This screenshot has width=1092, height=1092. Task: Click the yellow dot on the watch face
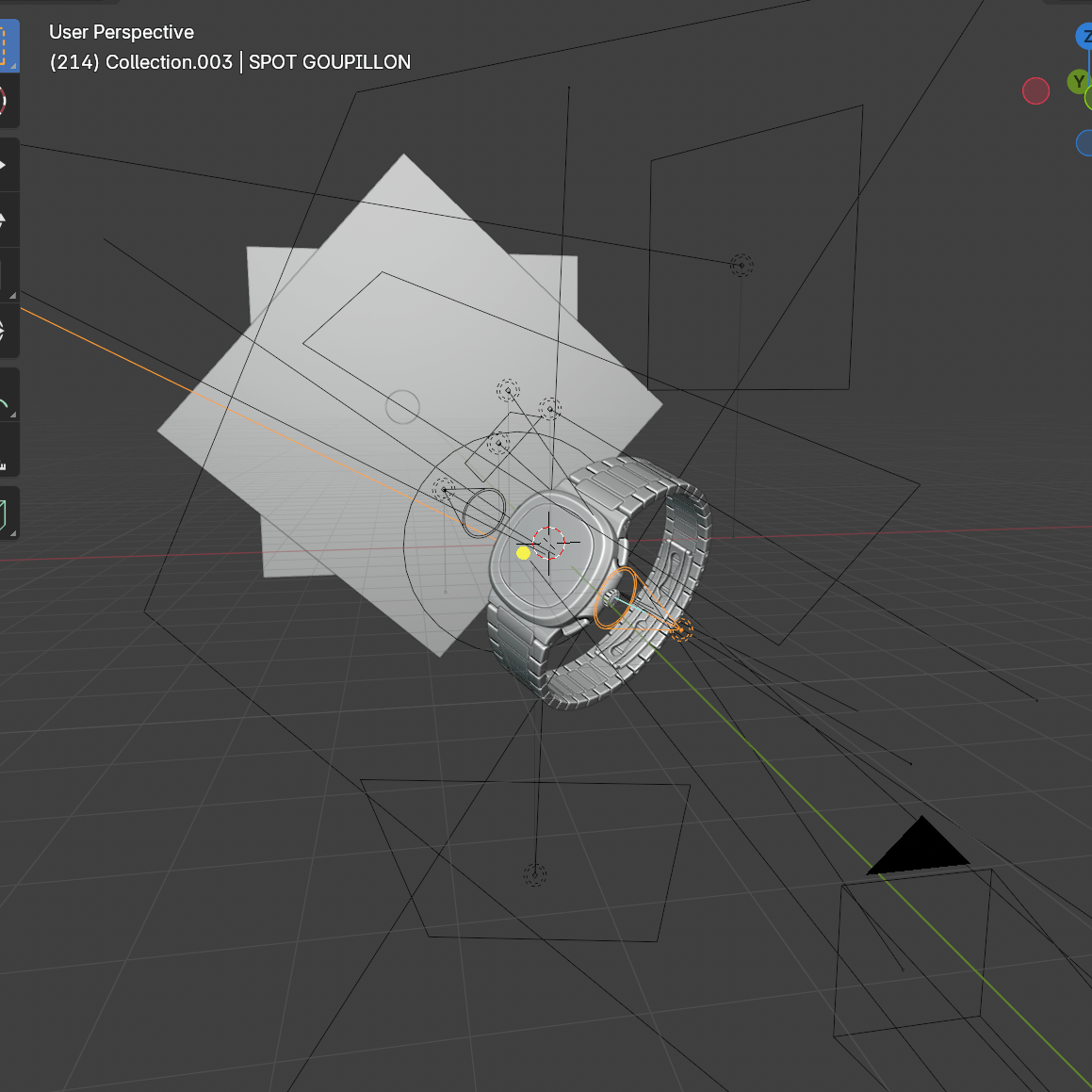click(524, 553)
